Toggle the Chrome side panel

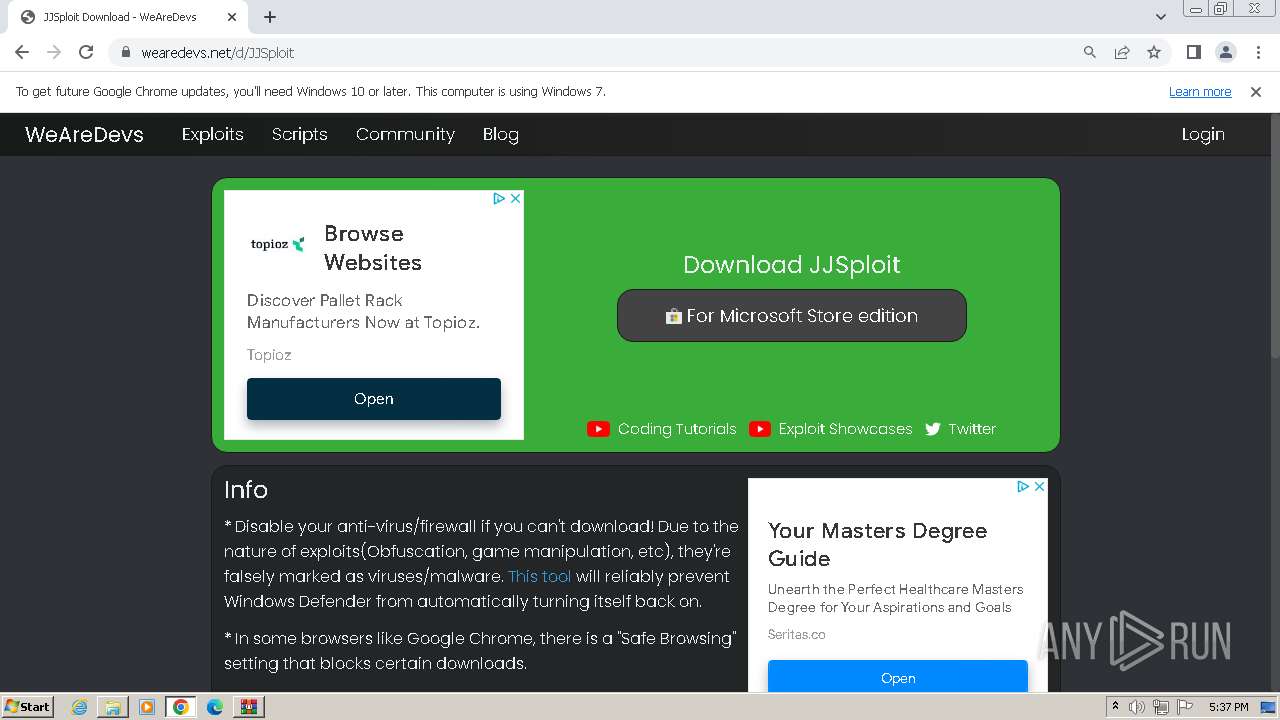1194,52
